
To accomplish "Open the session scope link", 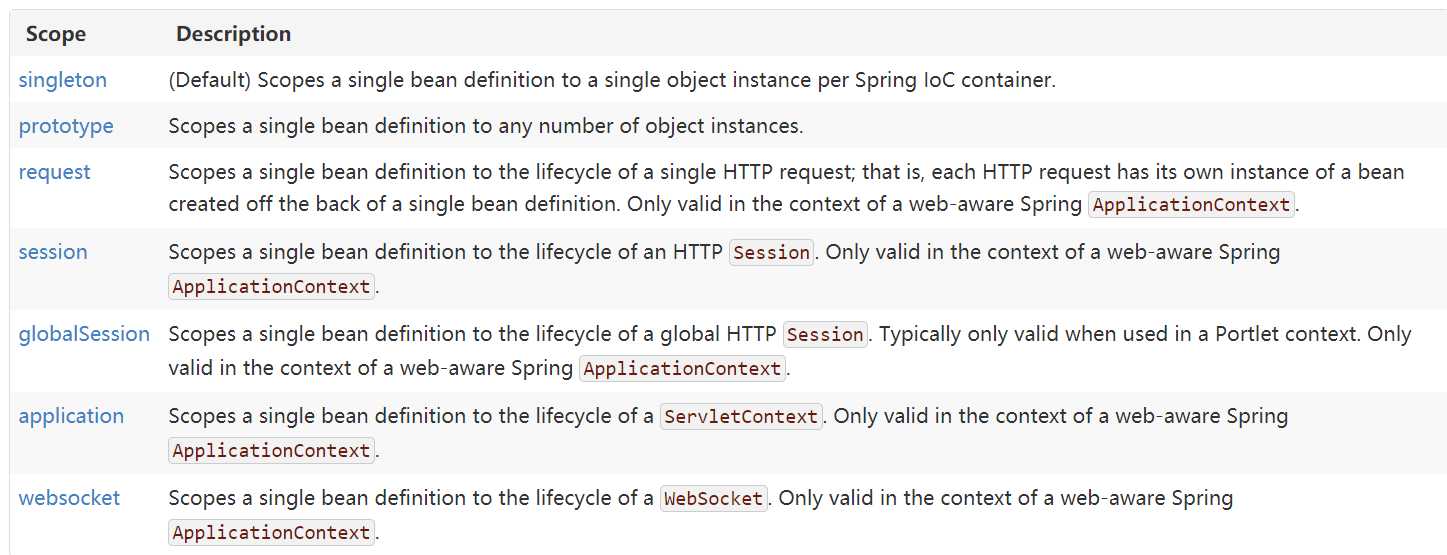I will pos(53,252).
